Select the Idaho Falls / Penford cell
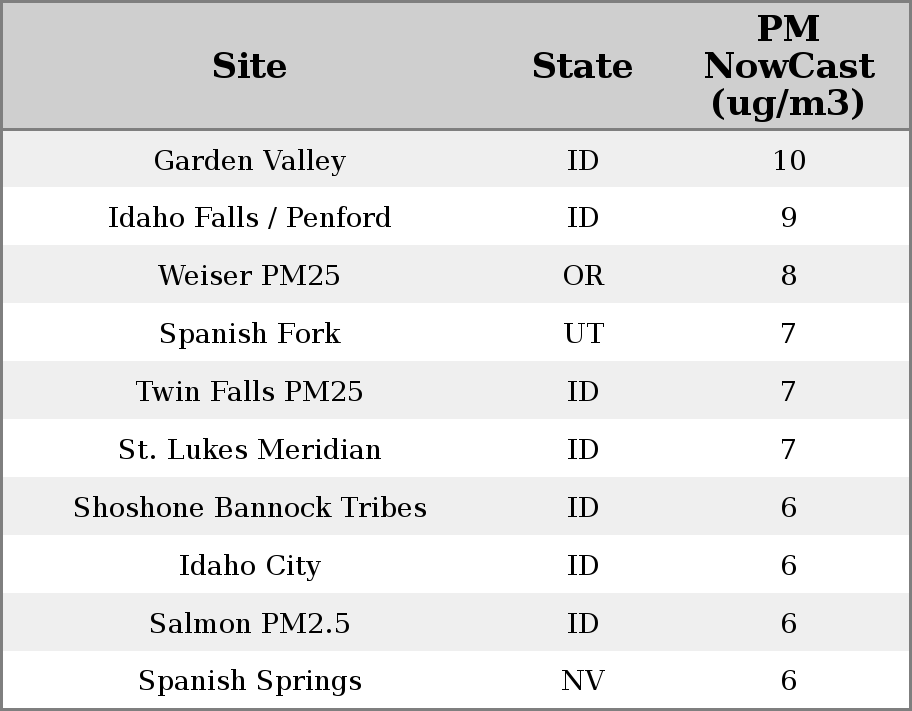Image resolution: width=912 pixels, height=711 pixels. [x=250, y=218]
